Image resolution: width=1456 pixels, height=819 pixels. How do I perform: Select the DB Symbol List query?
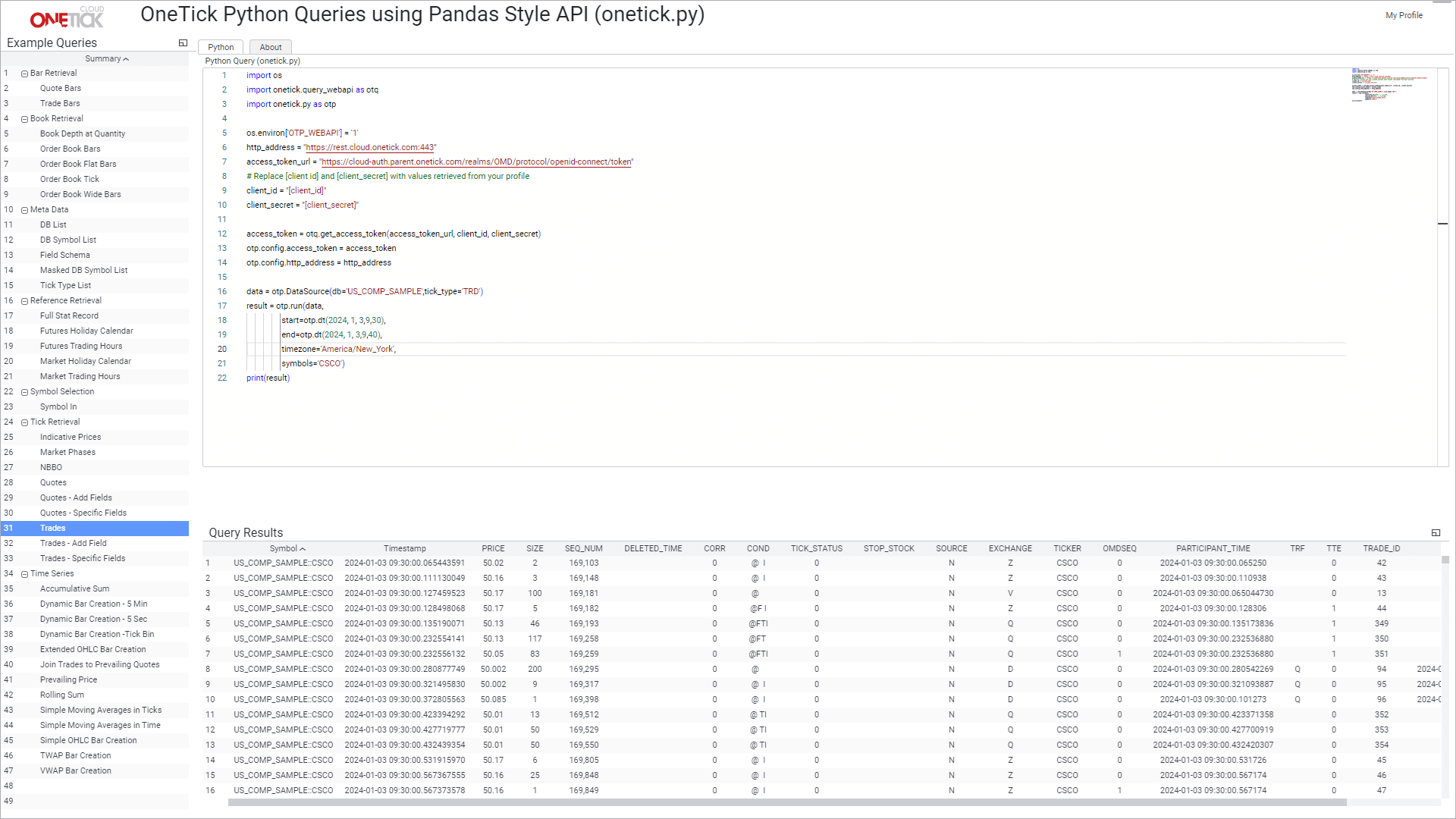pyautogui.click(x=68, y=240)
